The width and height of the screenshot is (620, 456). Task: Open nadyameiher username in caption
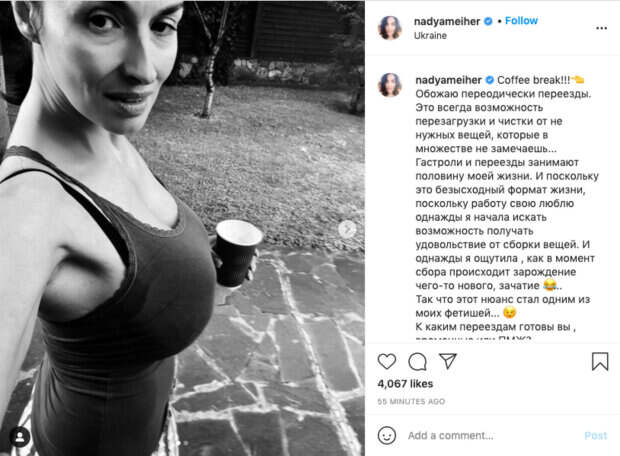448,80
